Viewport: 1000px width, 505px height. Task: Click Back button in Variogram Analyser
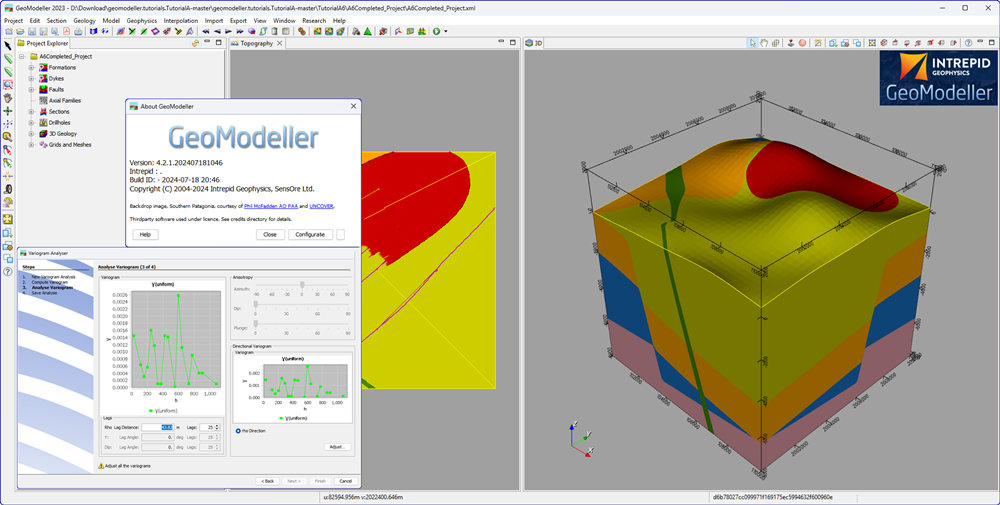click(x=268, y=481)
